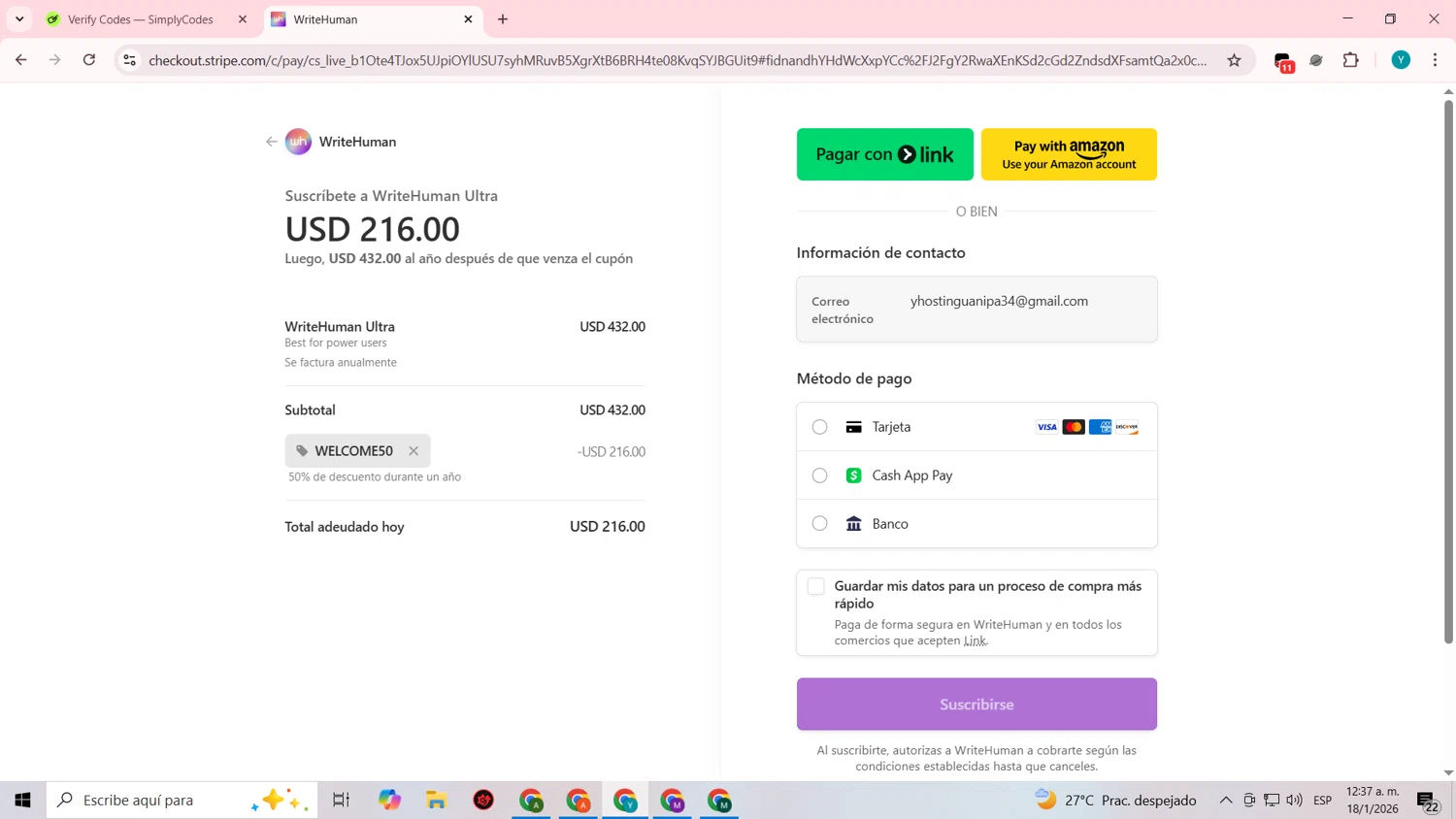Open the Chrome three-dot menu
The height and width of the screenshot is (819, 1456).
tap(1435, 60)
